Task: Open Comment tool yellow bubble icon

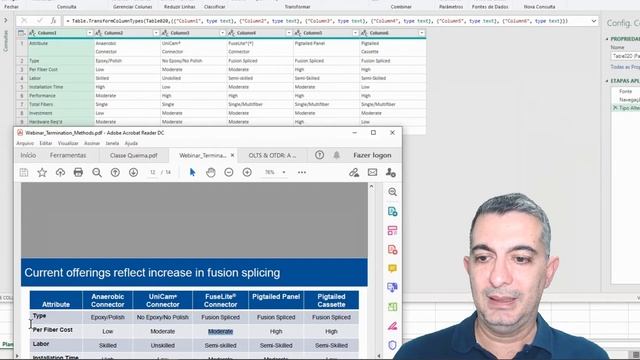Action: click(x=392, y=269)
